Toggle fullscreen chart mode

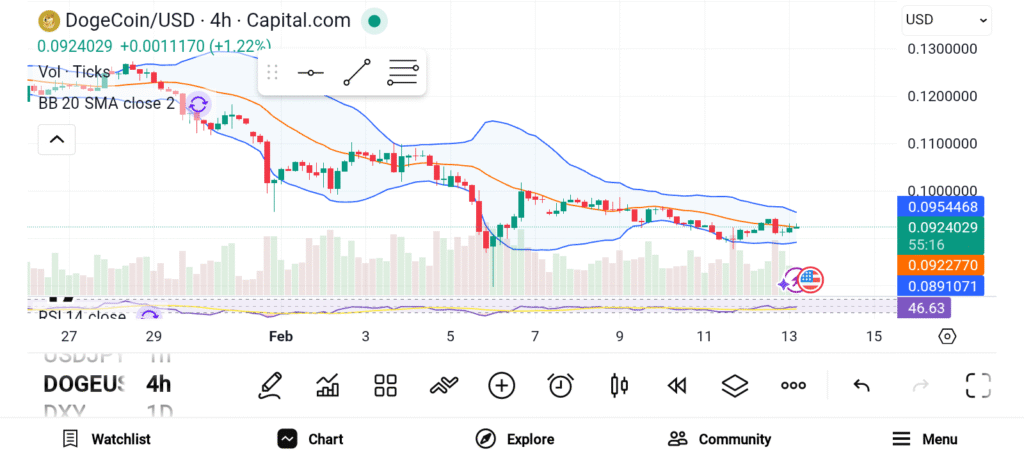pyautogui.click(x=977, y=385)
